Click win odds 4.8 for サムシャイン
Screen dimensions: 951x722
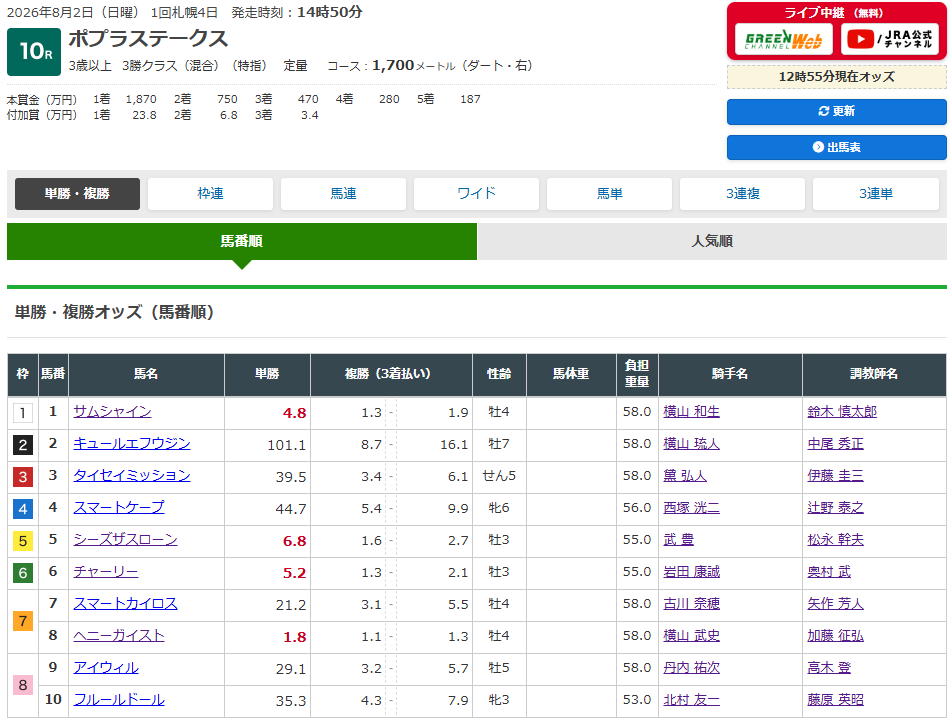(x=294, y=413)
